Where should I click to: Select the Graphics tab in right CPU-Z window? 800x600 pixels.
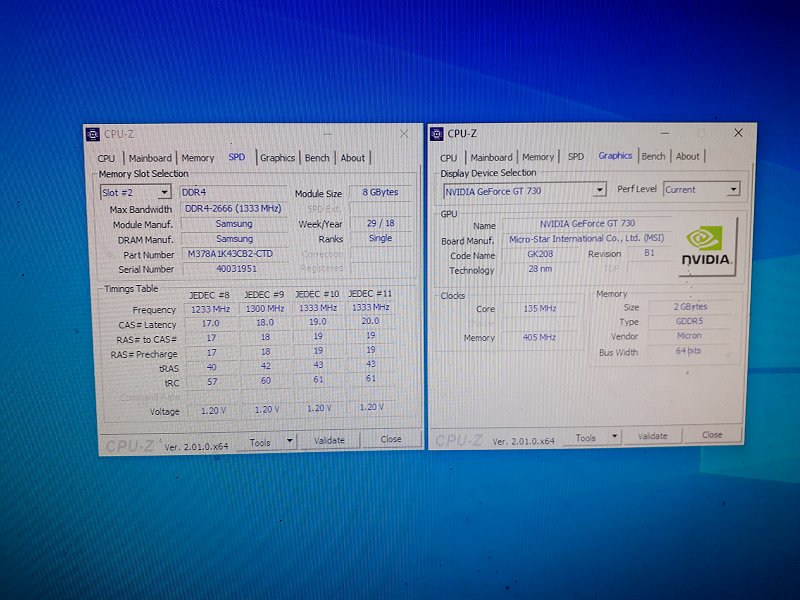[615, 155]
